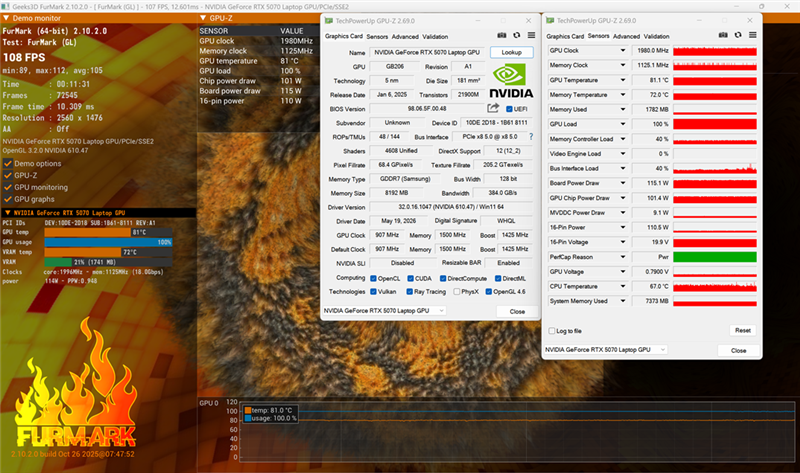Open GPU selector in Sensors window
Viewport: 800px width, 473px height.
click(x=606, y=350)
